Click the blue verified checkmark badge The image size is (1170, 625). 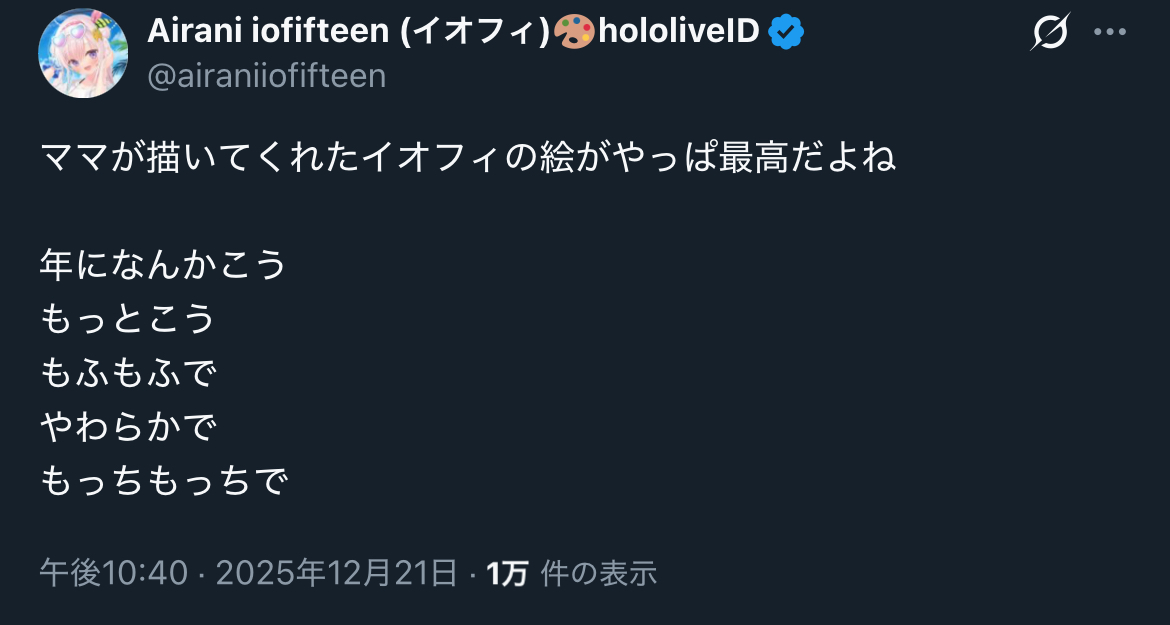(x=786, y=33)
